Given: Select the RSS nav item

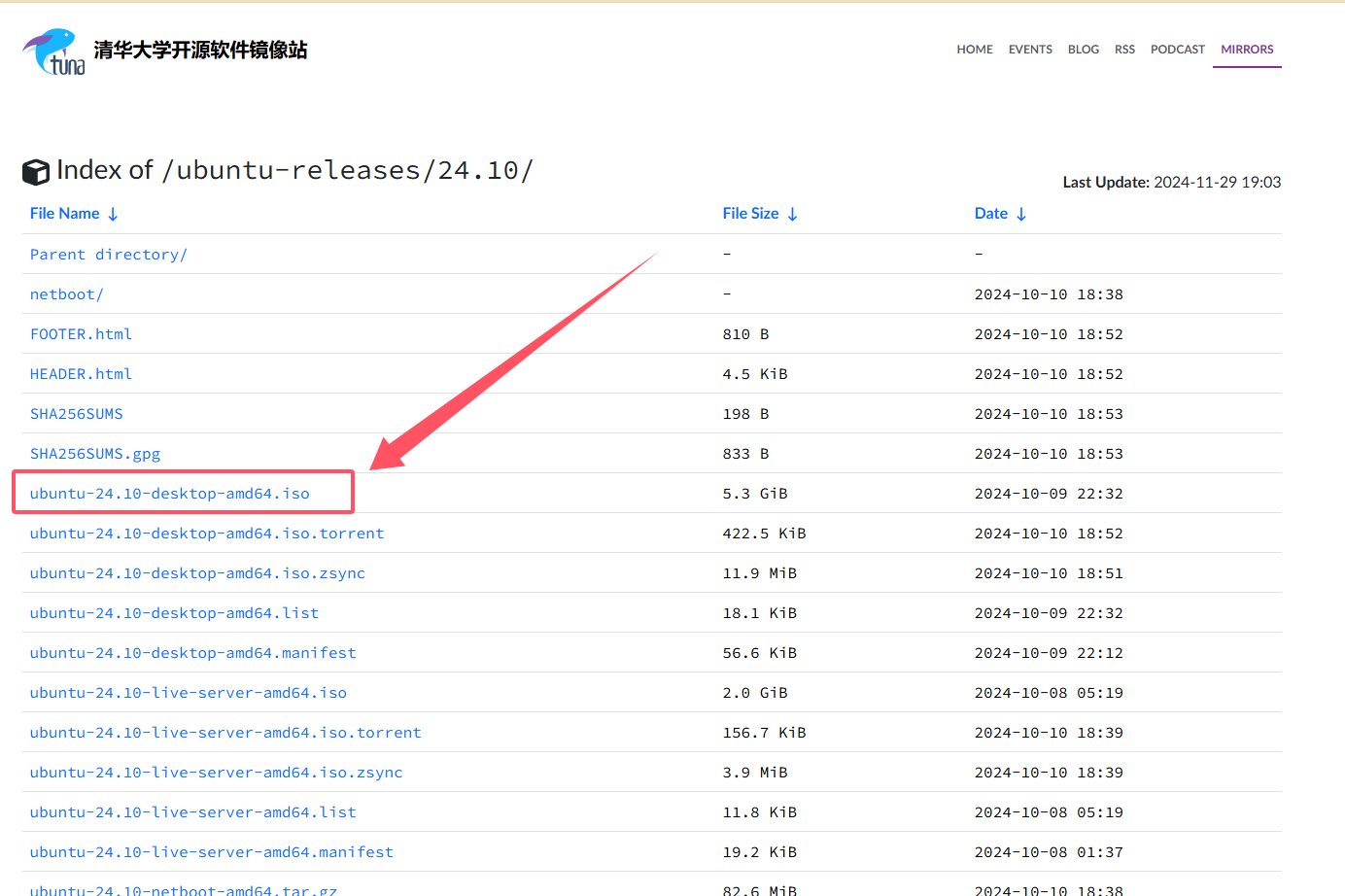Looking at the screenshot, I should click(x=1124, y=50).
